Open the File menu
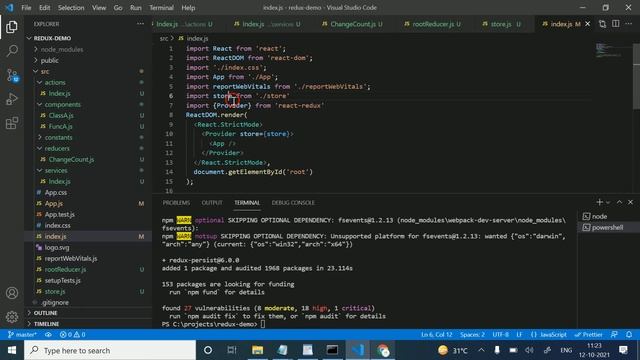This screenshot has height=360, width=640. (x=26, y=7)
